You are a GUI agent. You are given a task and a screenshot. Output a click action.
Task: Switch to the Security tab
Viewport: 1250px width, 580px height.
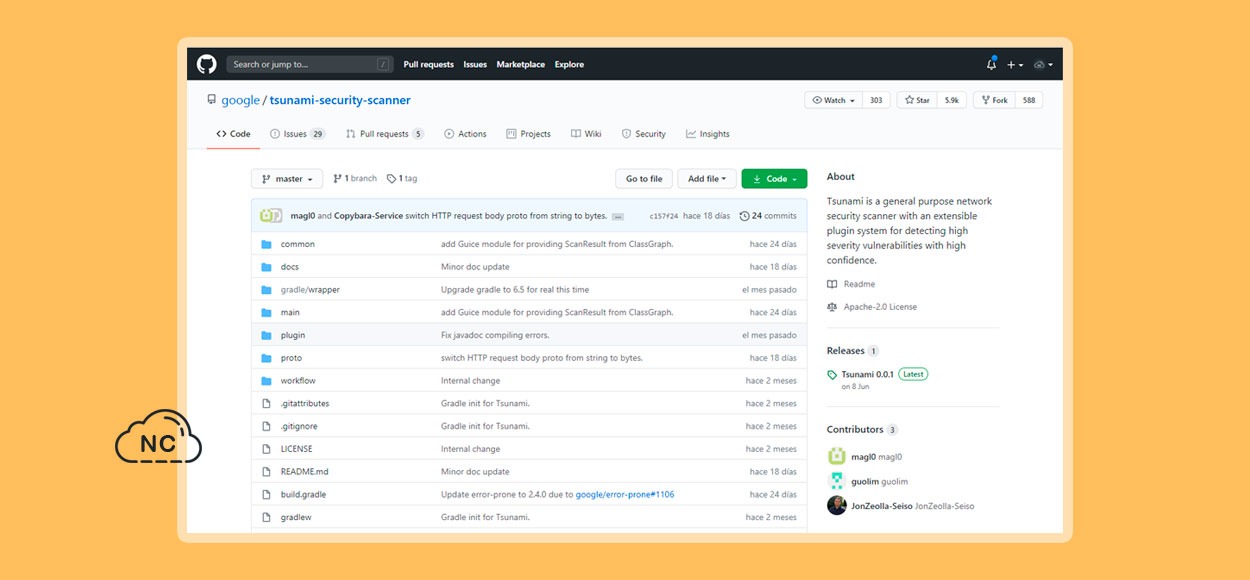pyautogui.click(x=644, y=134)
